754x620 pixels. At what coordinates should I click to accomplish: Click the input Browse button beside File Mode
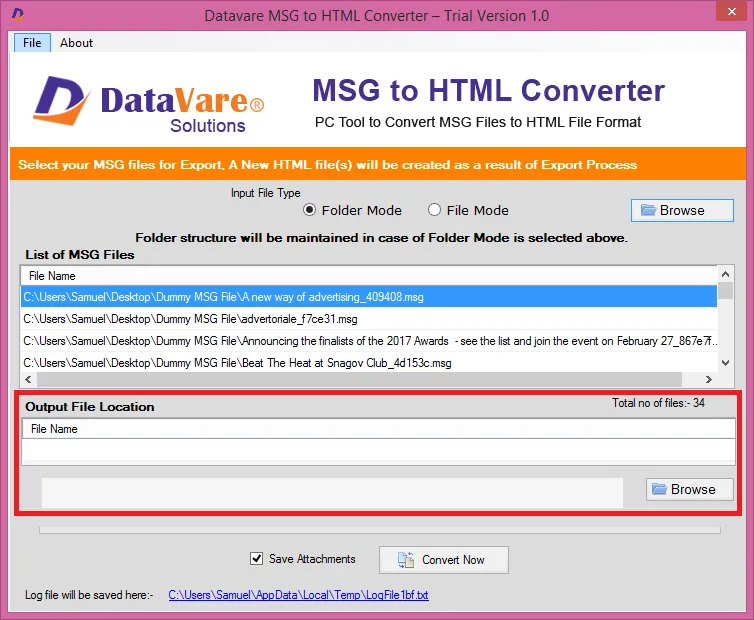682,210
